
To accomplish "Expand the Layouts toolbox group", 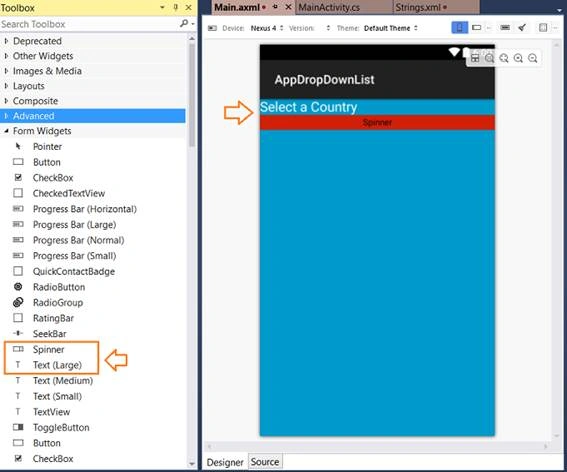I will point(6,86).
